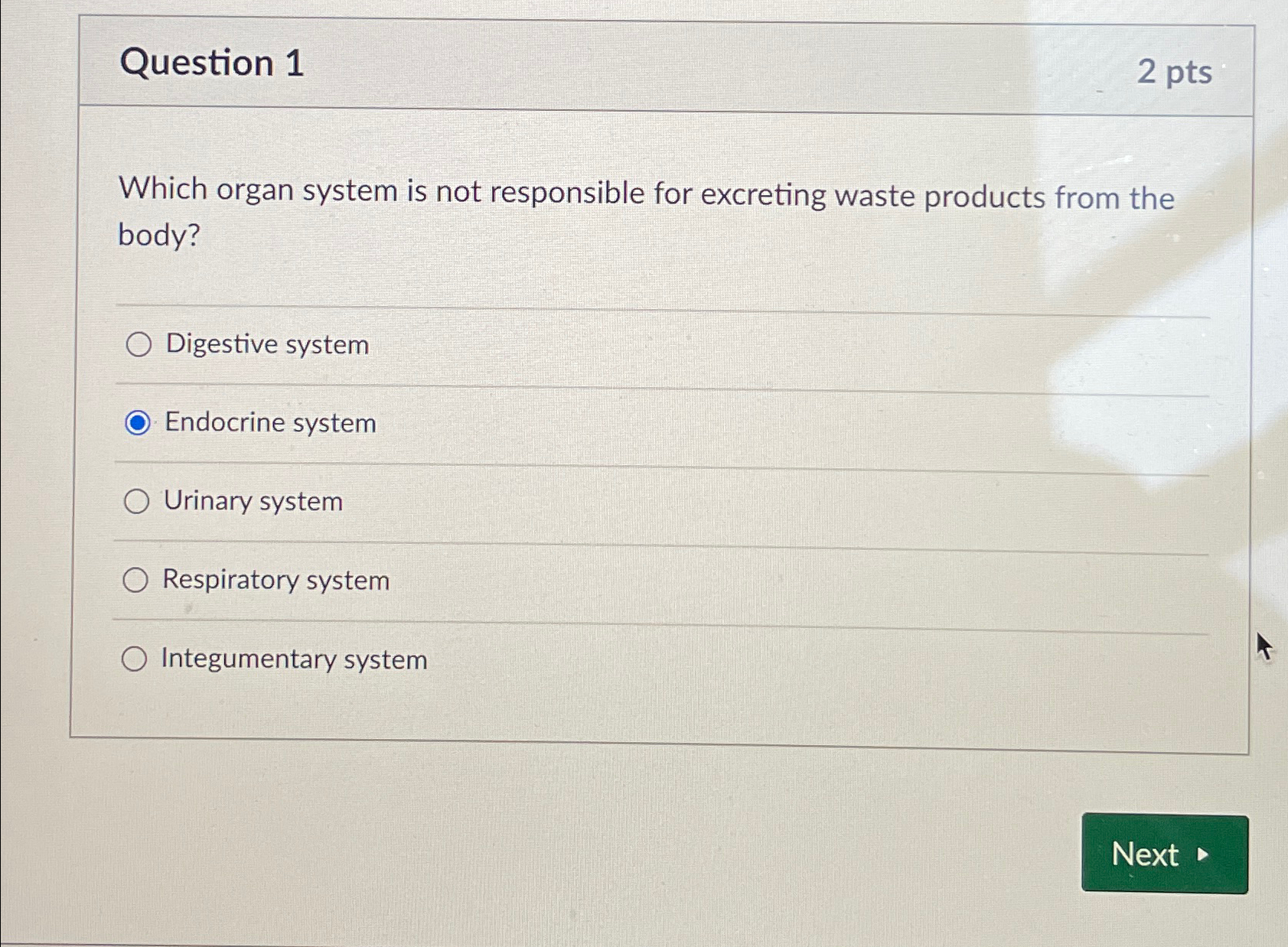Select the Respiratory system radio button
The height and width of the screenshot is (947, 1288).
pos(138,581)
